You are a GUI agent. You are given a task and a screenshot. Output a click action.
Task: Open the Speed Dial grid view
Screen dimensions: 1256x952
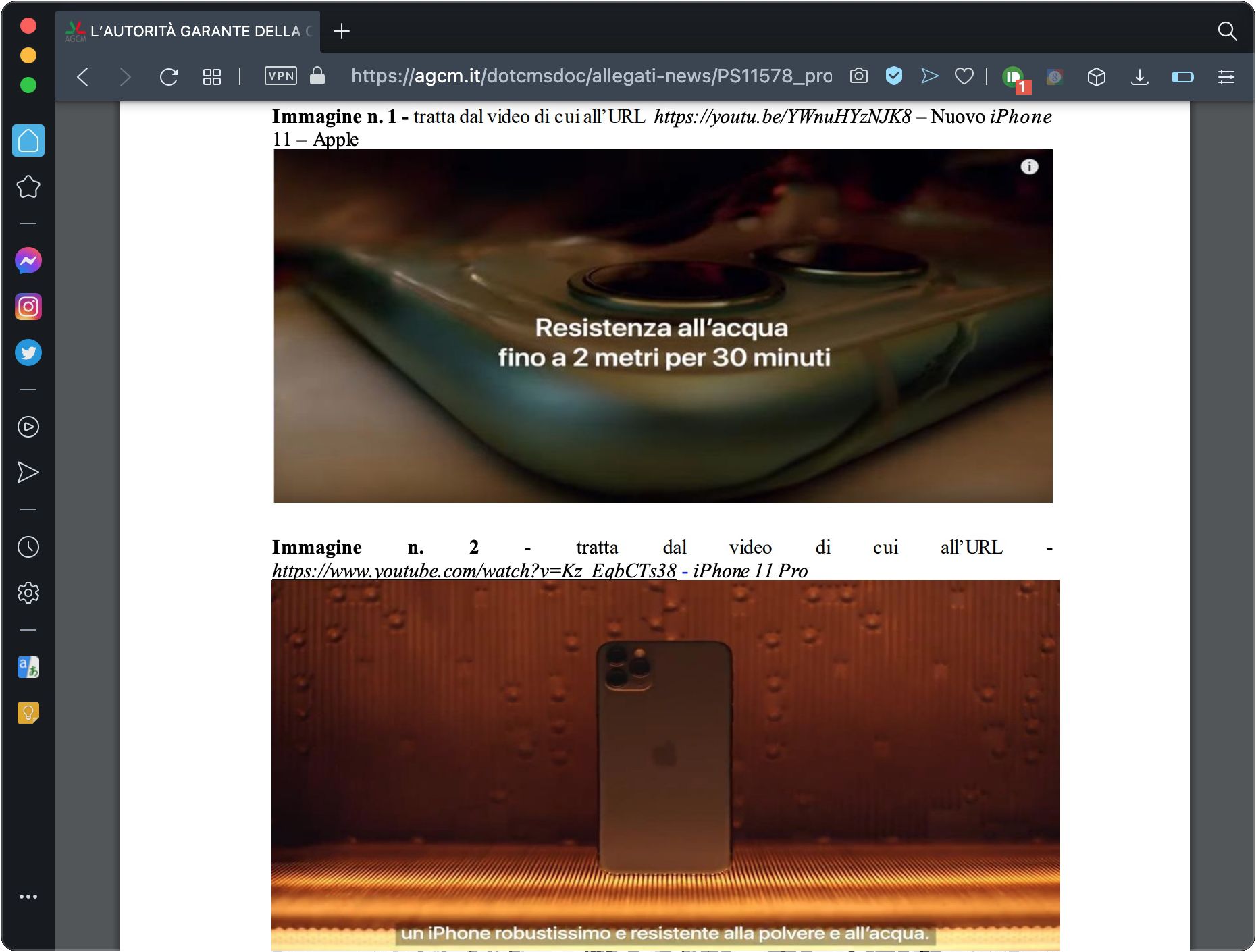[x=212, y=77]
